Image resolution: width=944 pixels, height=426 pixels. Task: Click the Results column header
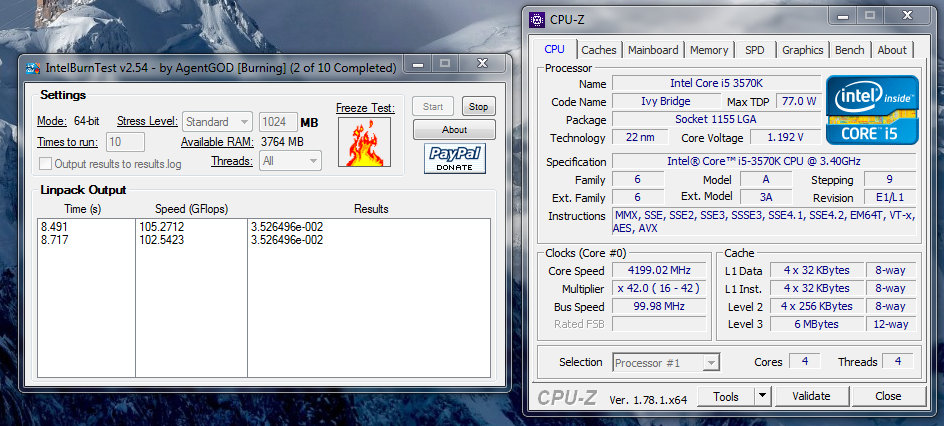371,209
